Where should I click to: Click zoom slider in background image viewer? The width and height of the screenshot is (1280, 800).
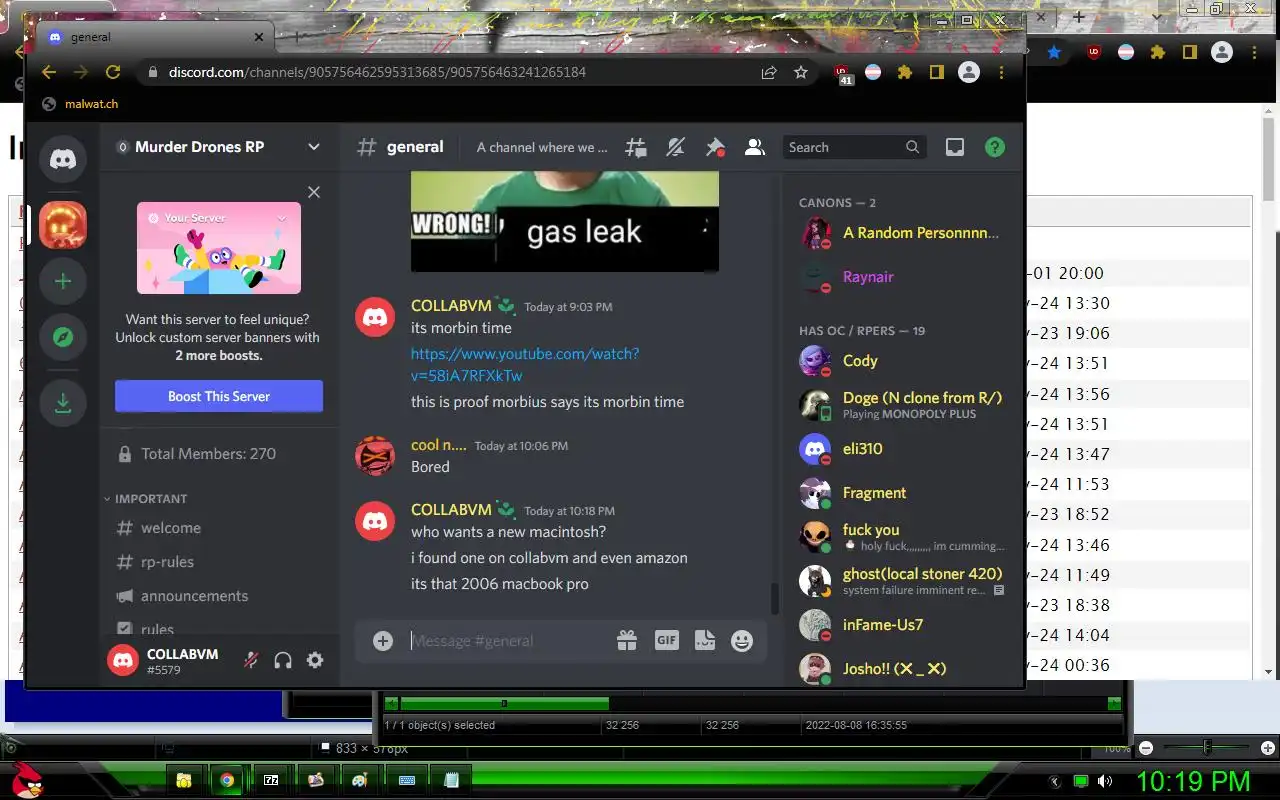(1207, 748)
